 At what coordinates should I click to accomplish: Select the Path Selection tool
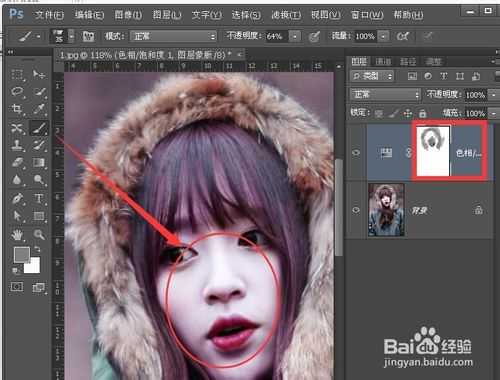[17, 216]
